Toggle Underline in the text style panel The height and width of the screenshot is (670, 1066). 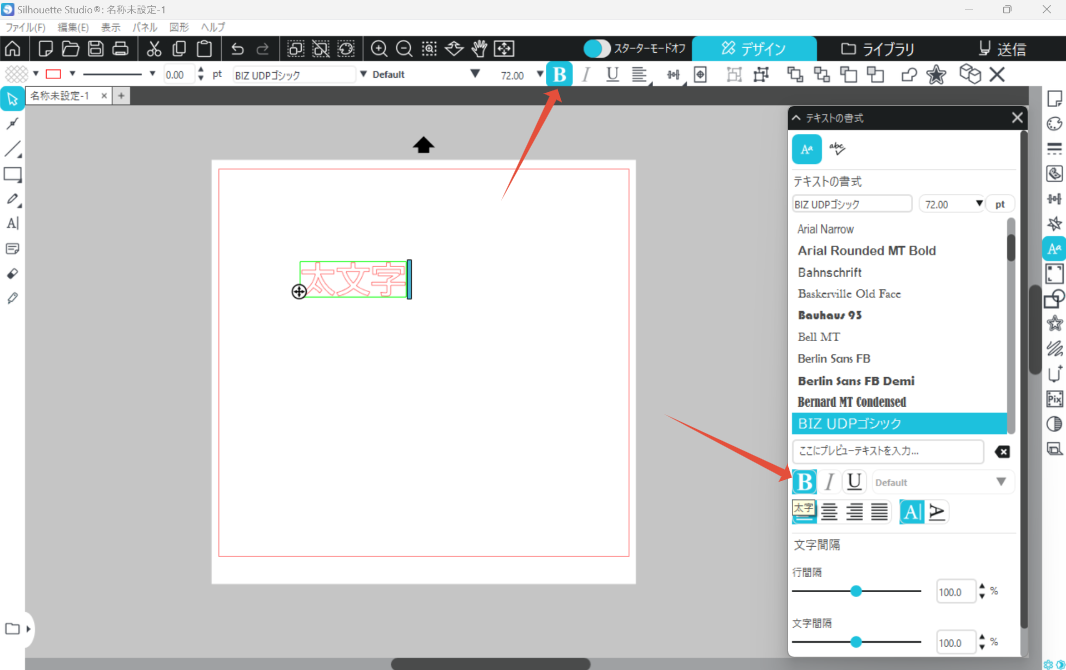[x=855, y=482]
